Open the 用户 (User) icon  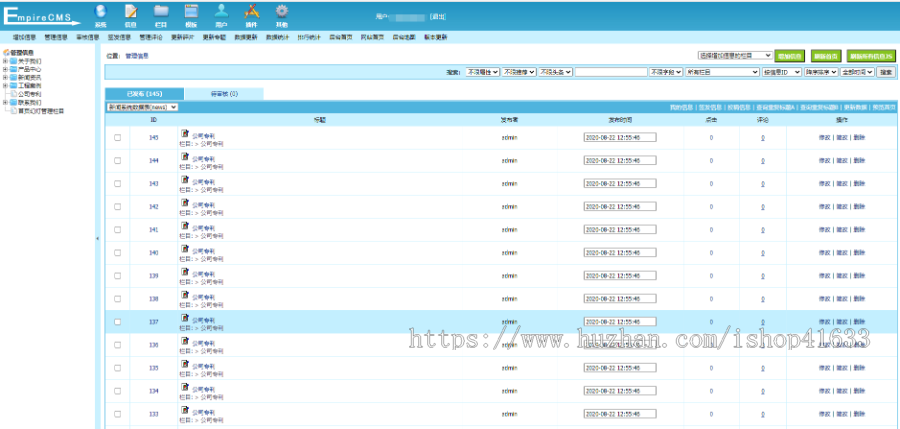pyautogui.click(x=221, y=13)
